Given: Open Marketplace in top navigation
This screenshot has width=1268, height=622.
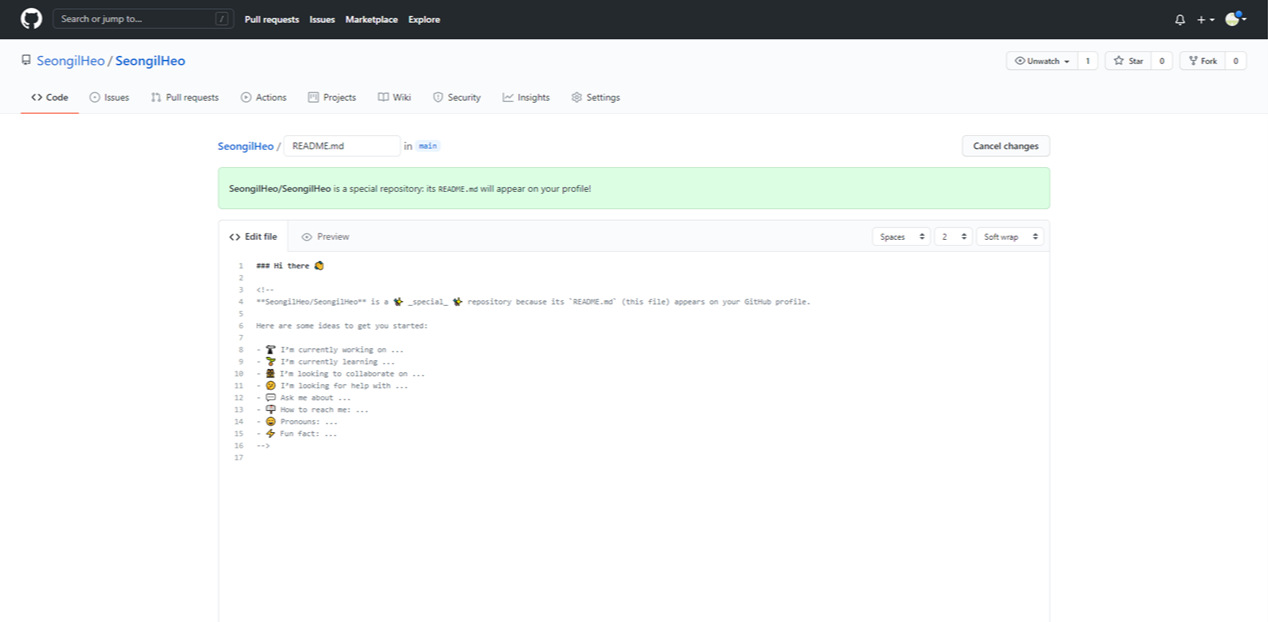Looking at the screenshot, I should 371,19.
